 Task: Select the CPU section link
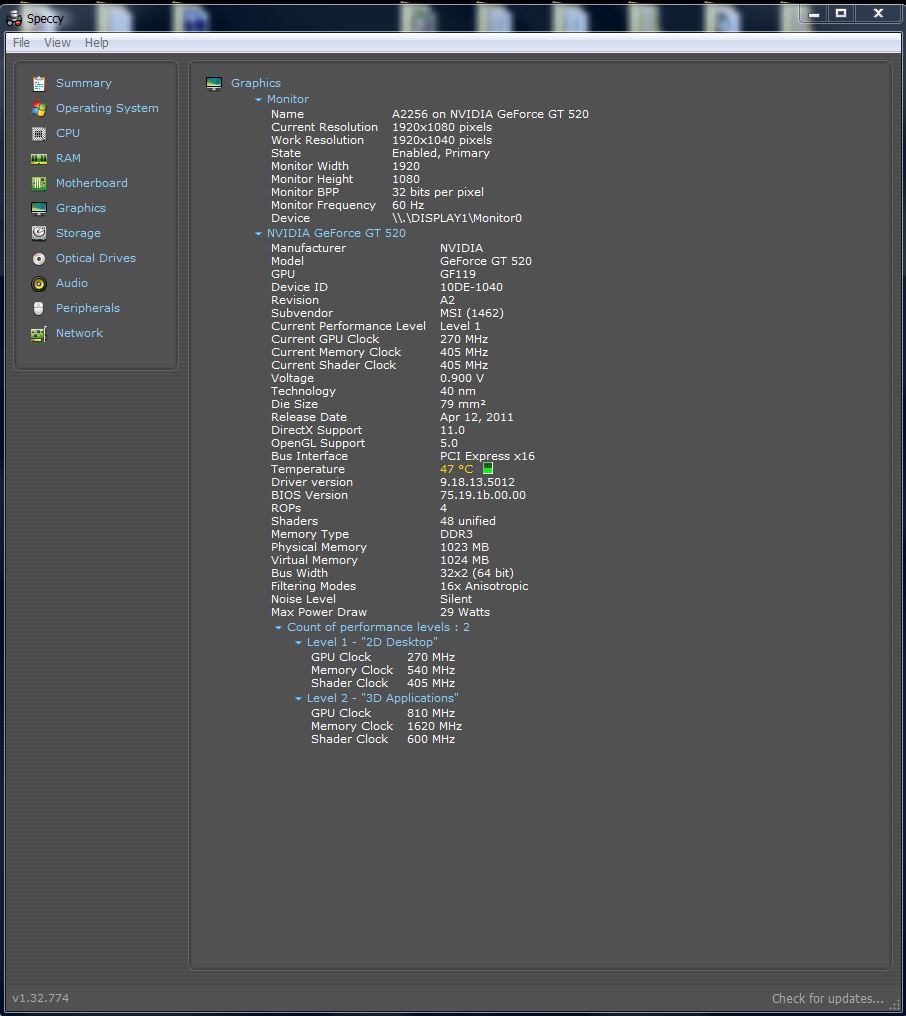(x=67, y=133)
